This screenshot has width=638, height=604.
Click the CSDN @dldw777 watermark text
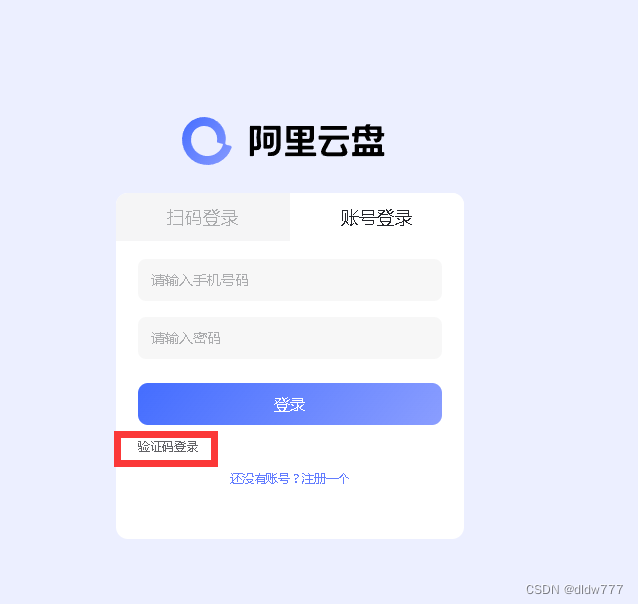(x=574, y=589)
